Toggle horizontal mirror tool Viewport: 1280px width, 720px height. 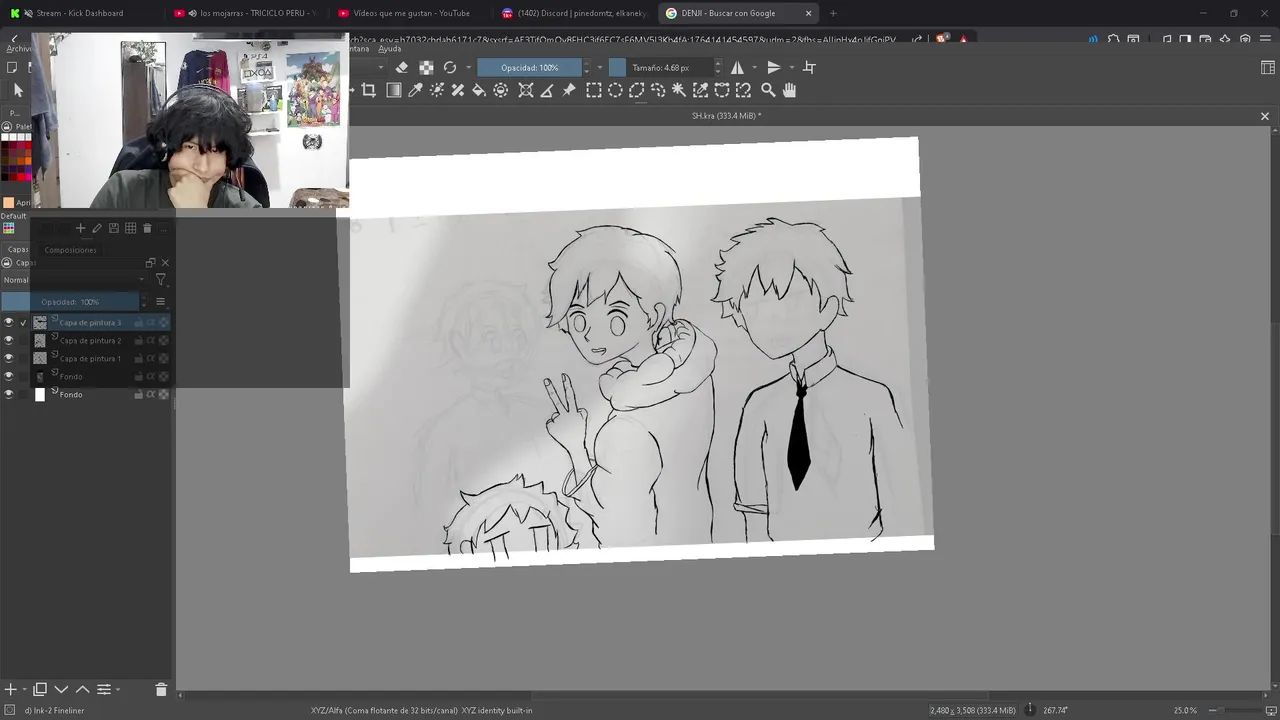tap(737, 67)
